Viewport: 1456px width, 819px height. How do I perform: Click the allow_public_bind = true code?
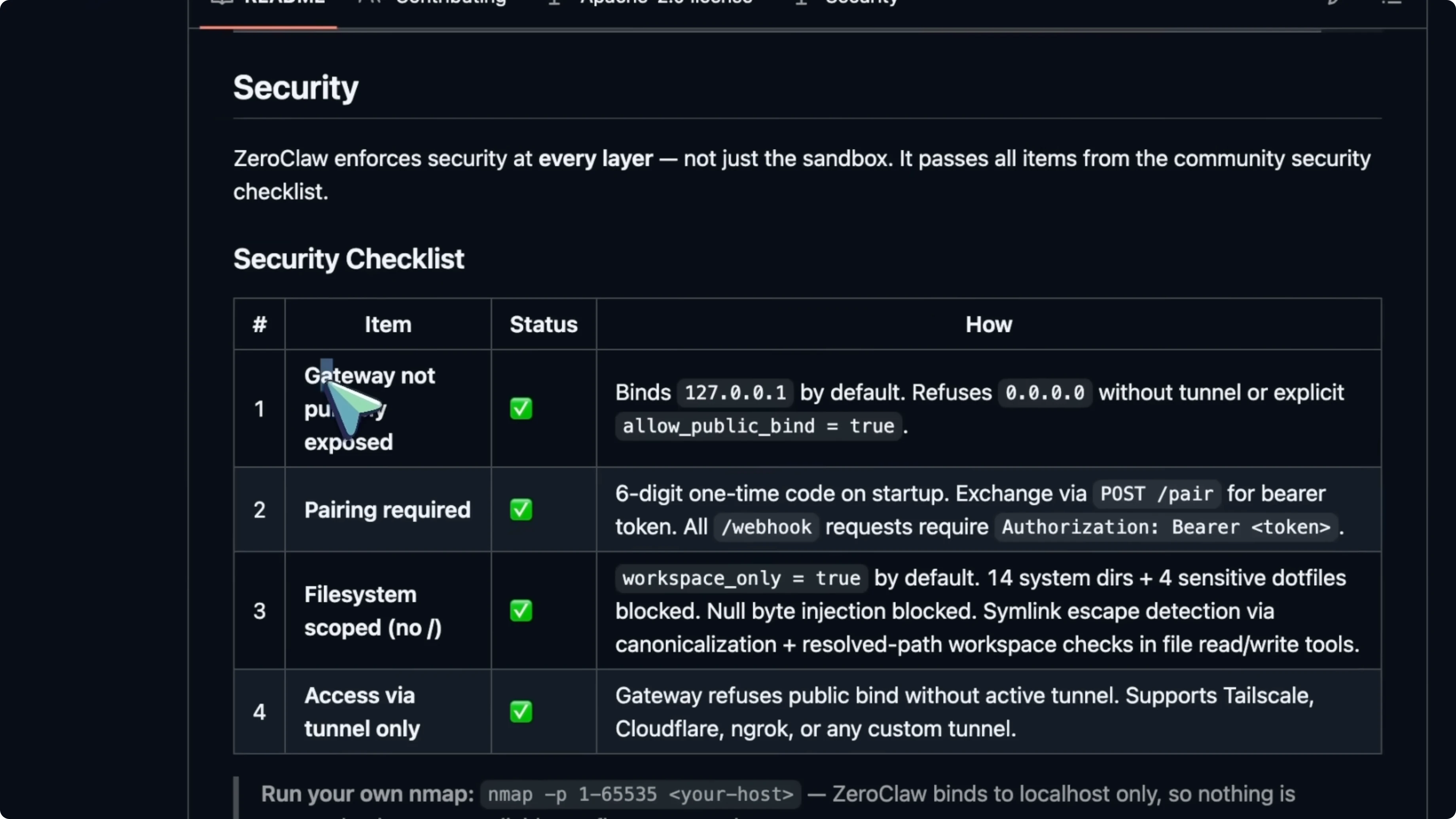[758, 426]
